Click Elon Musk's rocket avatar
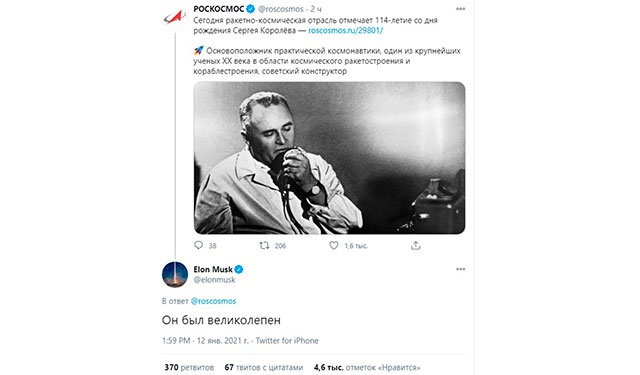This screenshot has height=375, width=640. [175, 274]
